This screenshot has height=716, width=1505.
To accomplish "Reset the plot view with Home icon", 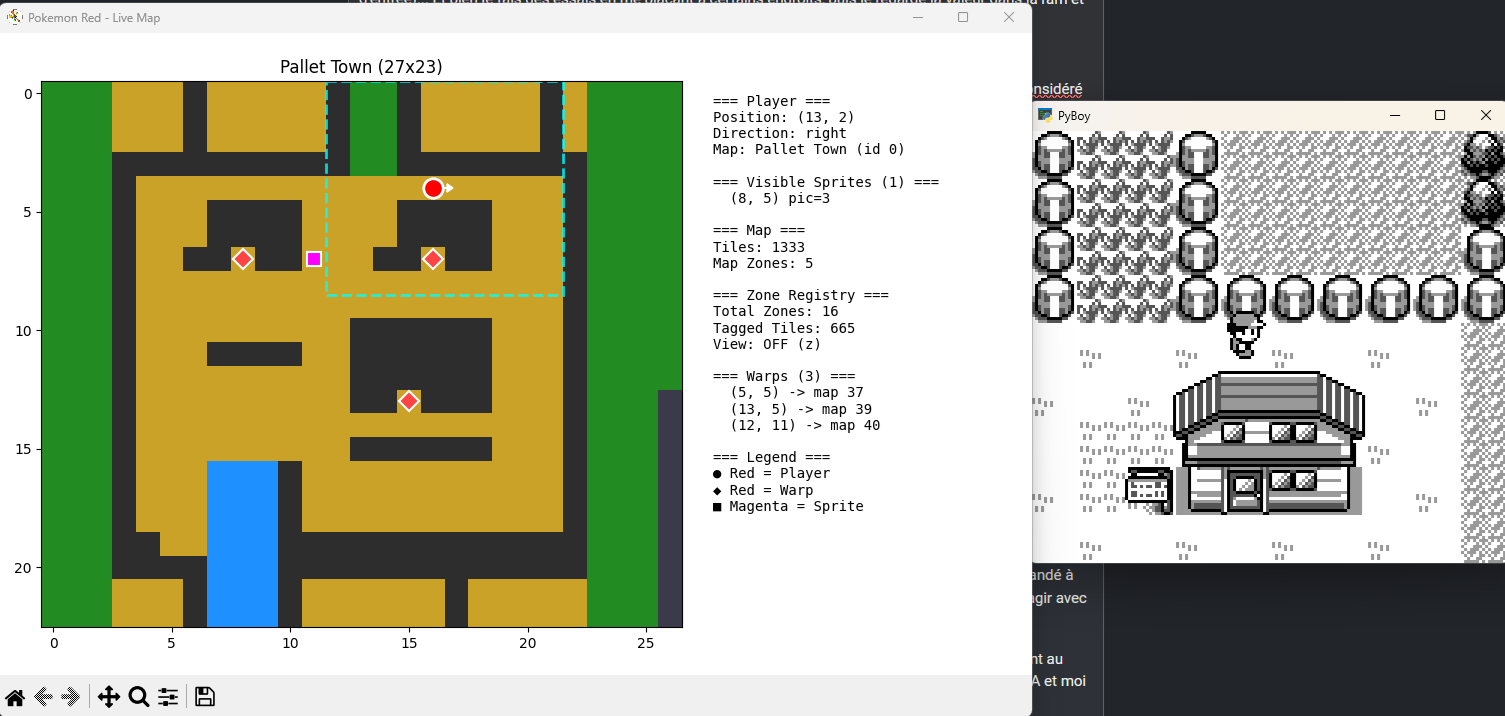I will coord(15,697).
